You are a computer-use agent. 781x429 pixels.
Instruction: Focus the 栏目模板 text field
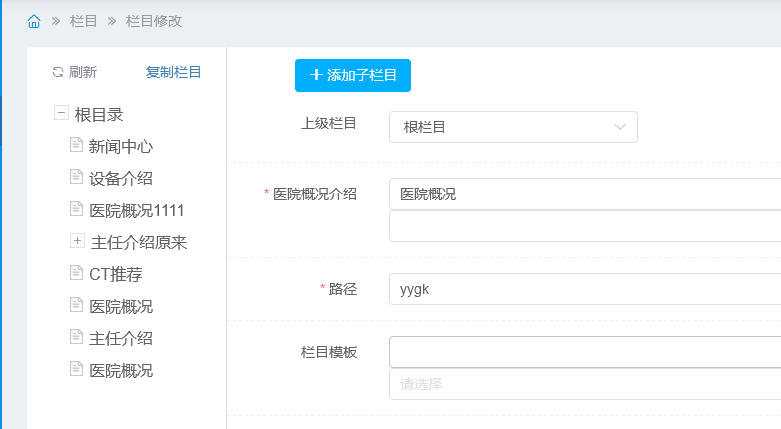584,352
